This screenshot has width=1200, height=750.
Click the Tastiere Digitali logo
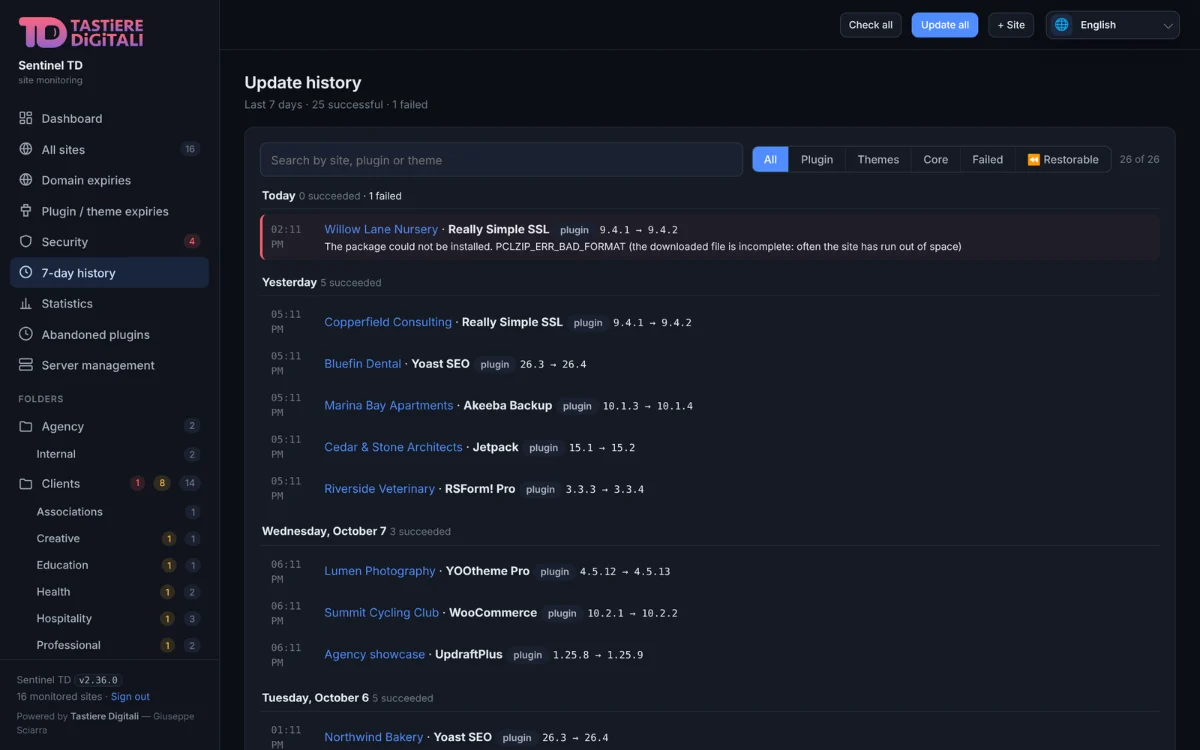81,32
